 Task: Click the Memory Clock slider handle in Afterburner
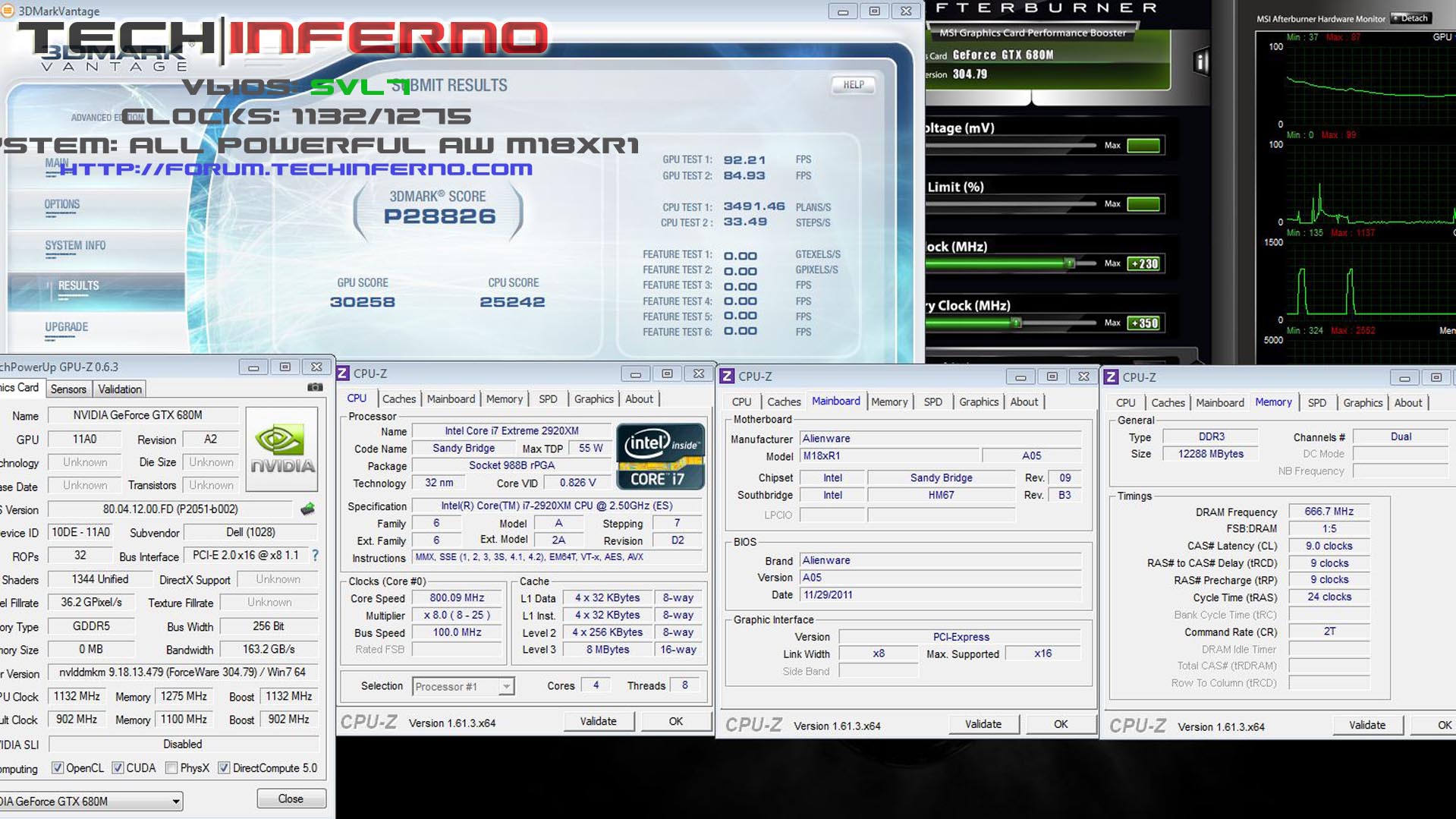tap(1017, 323)
